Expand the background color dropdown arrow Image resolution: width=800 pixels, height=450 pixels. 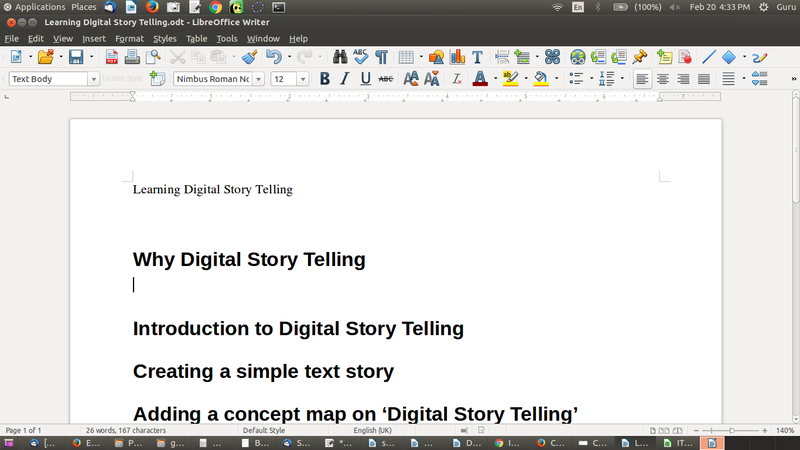click(x=556, y=79)
